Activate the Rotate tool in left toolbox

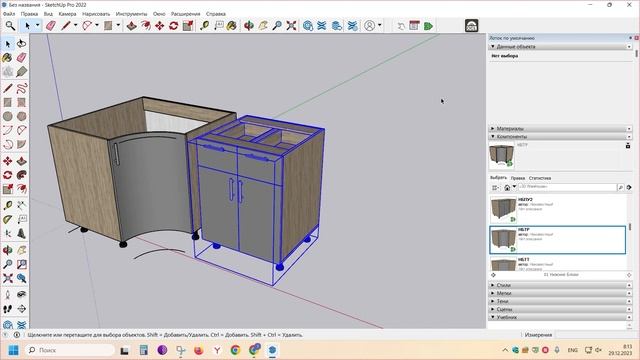8,175
